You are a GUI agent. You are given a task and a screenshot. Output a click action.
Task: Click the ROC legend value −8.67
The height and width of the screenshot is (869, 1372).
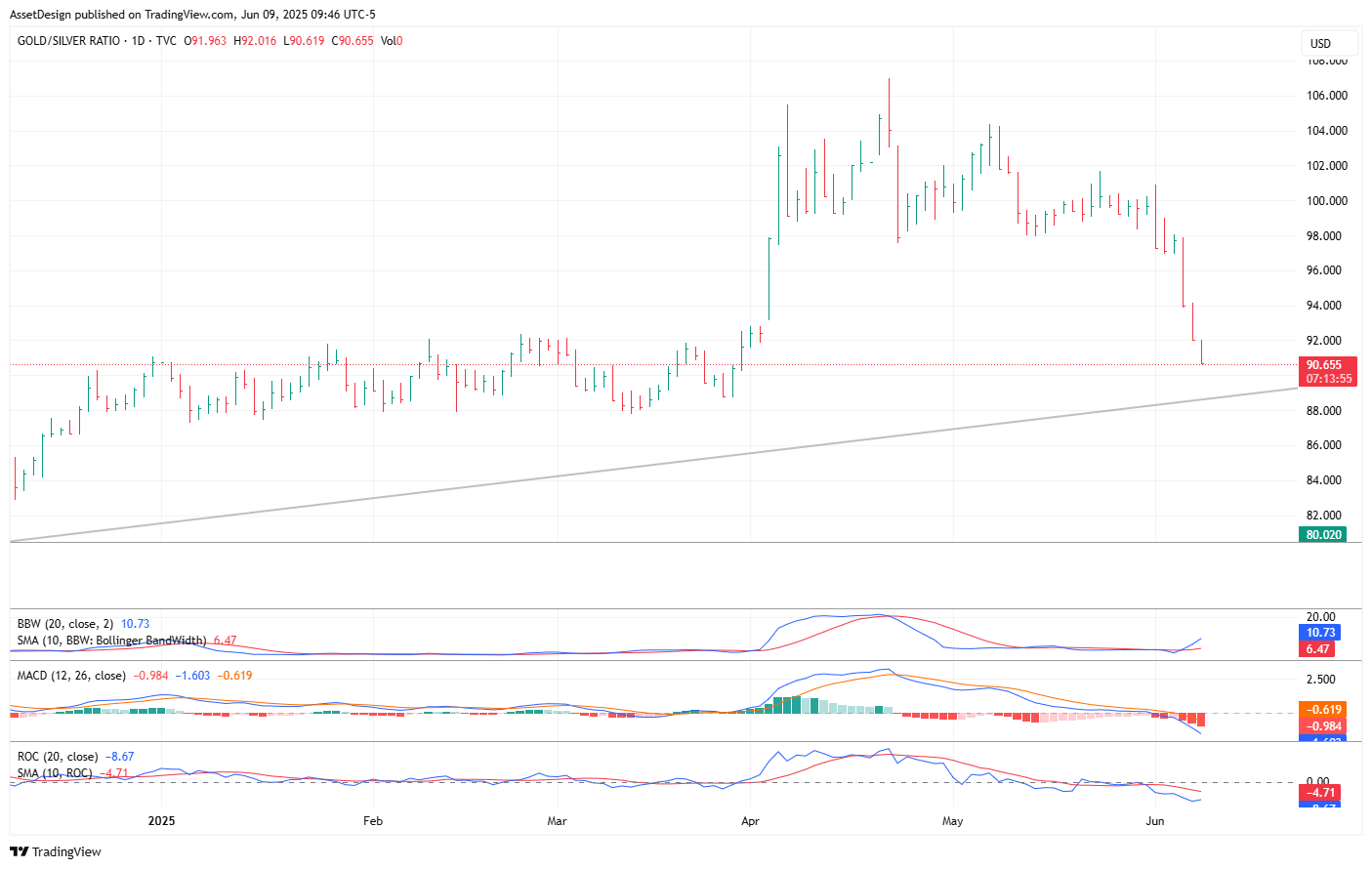coord(120,757)
